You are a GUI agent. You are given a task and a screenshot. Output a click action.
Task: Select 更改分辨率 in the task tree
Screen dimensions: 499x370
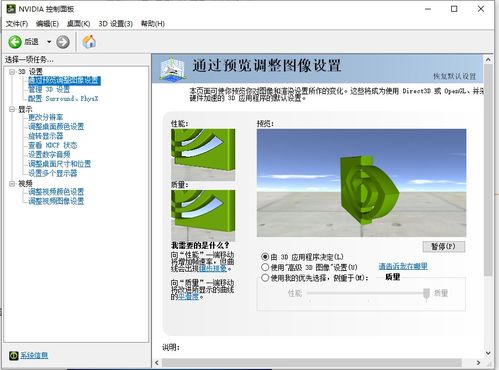click(46, 117)
